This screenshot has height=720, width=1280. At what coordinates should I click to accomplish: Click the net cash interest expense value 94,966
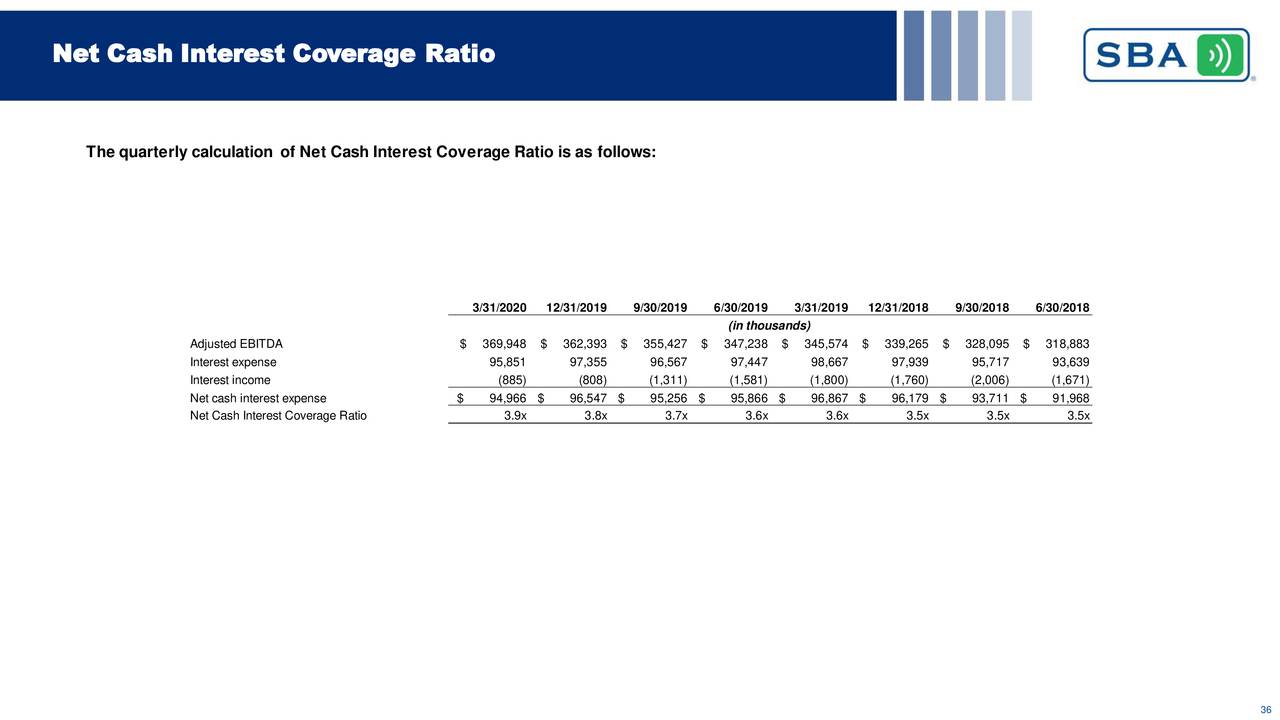[508, 398]
